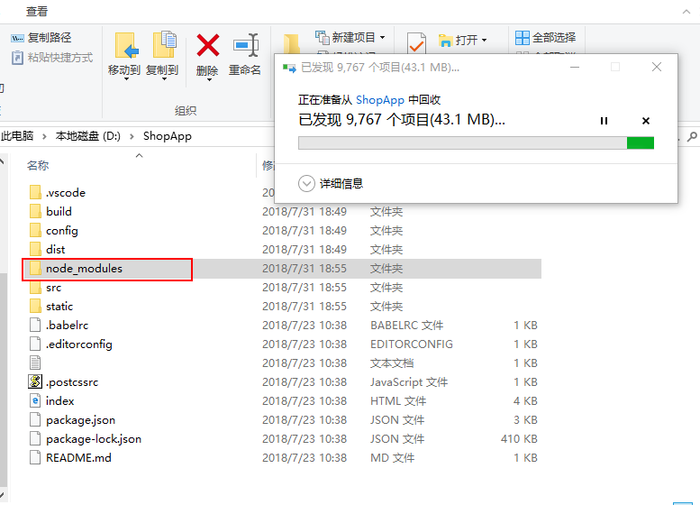This screenshot has width=700, height=505.
Task: Select the static folder
Action: (x=59, y=306)
